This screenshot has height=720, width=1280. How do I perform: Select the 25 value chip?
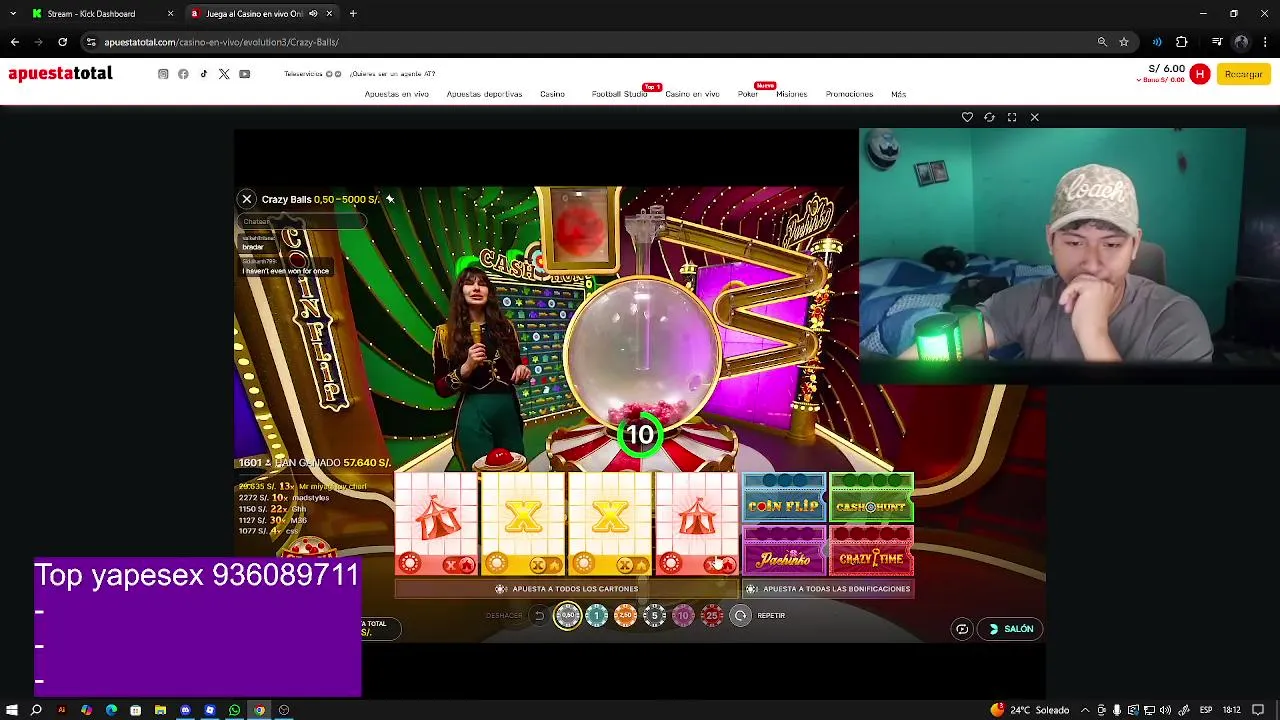(712, 616)
